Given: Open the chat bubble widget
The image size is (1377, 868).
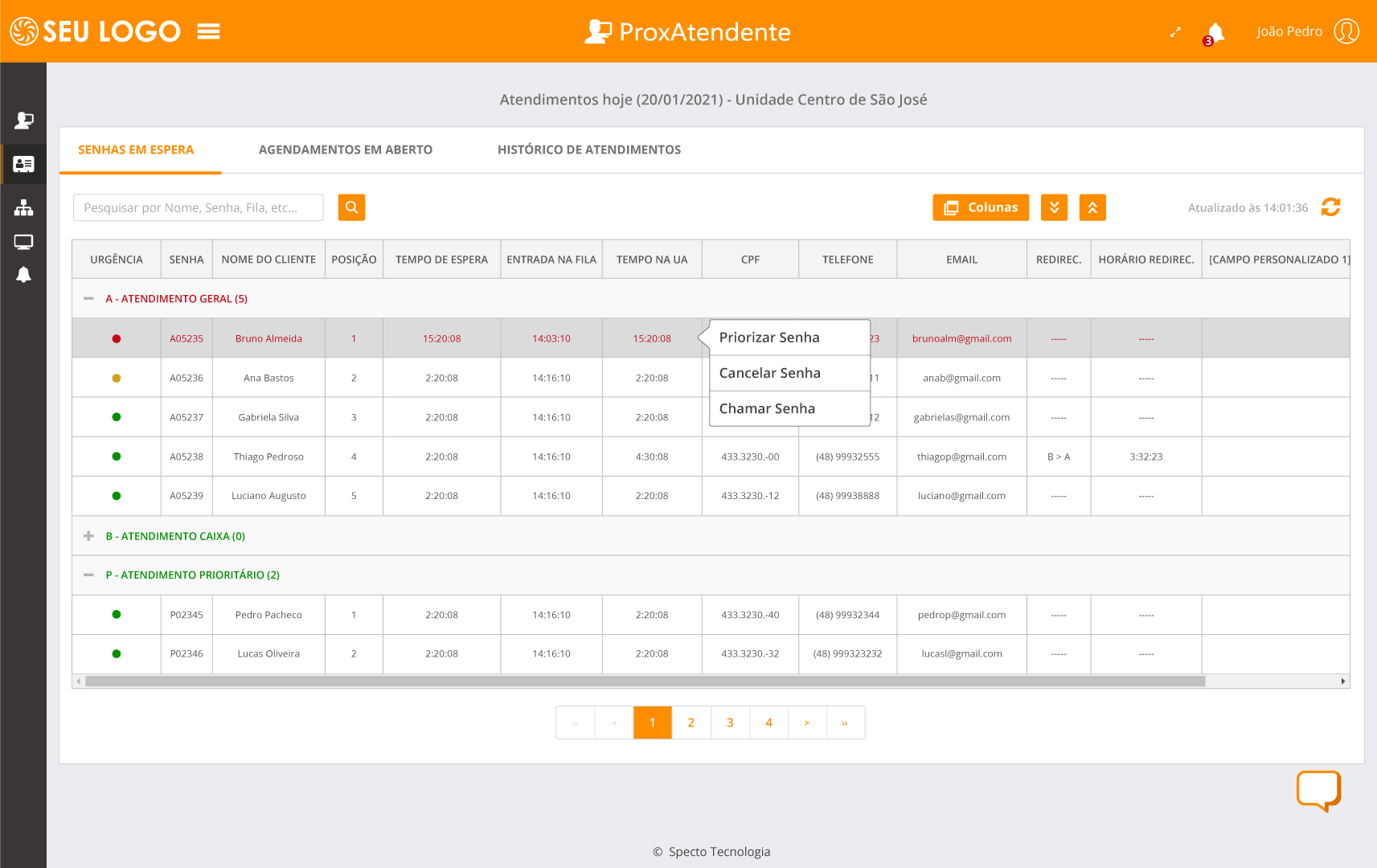Looking at the screenshot, I should [x=1318, y=792].
